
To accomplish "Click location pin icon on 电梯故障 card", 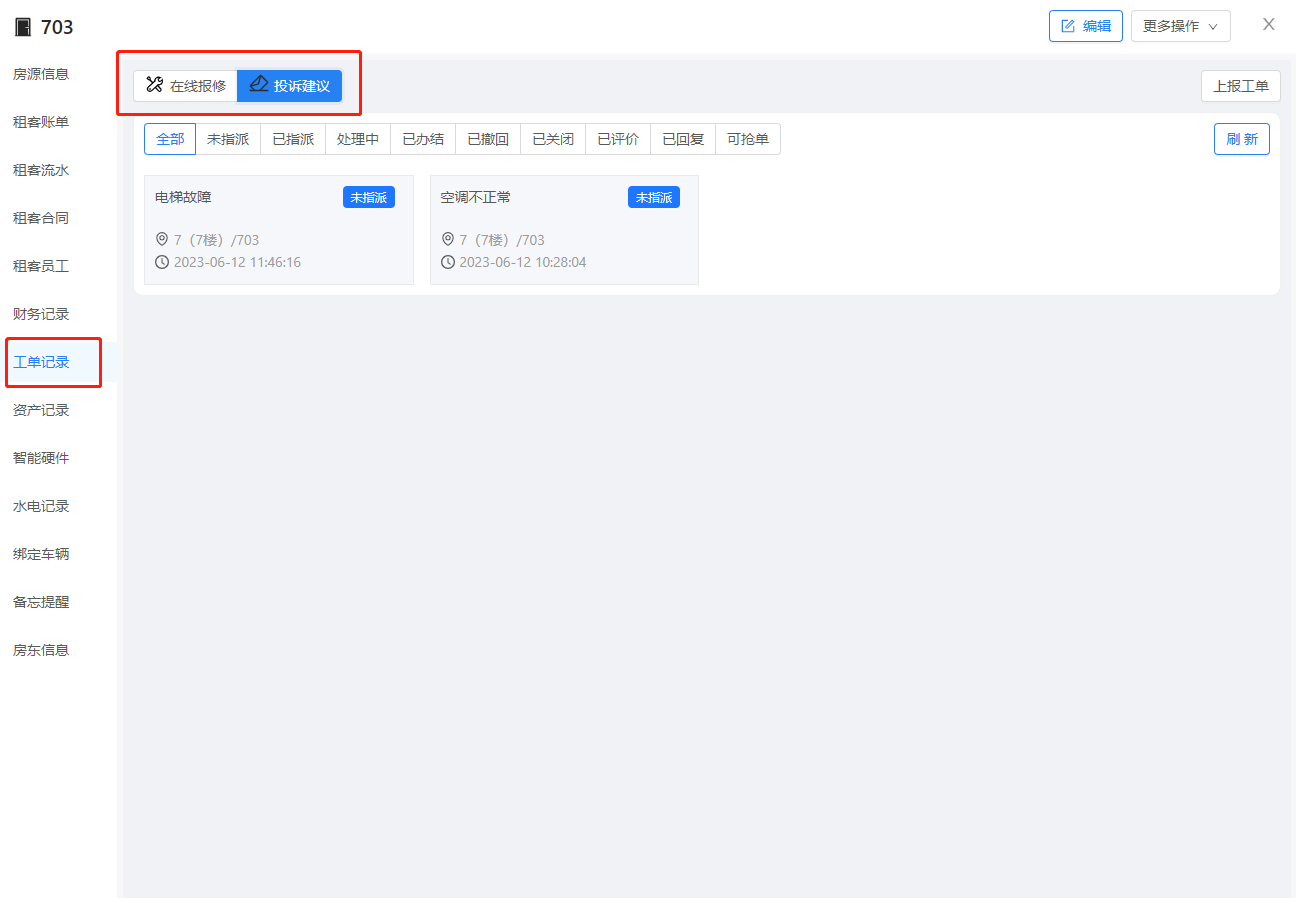I will point(162,240).
